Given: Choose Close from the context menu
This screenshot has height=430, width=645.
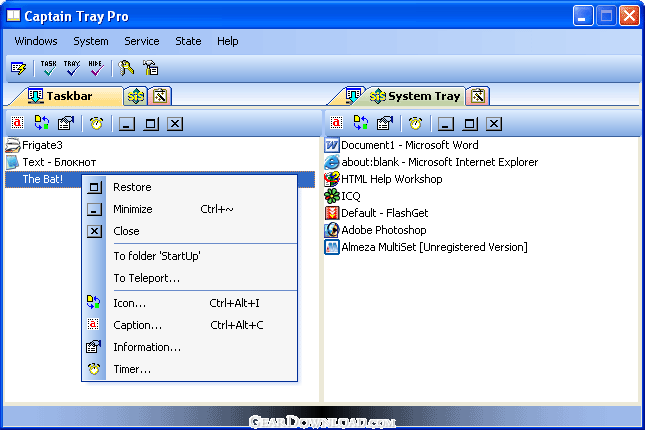Looking at the screenshot, I should (x=190, y=231).
